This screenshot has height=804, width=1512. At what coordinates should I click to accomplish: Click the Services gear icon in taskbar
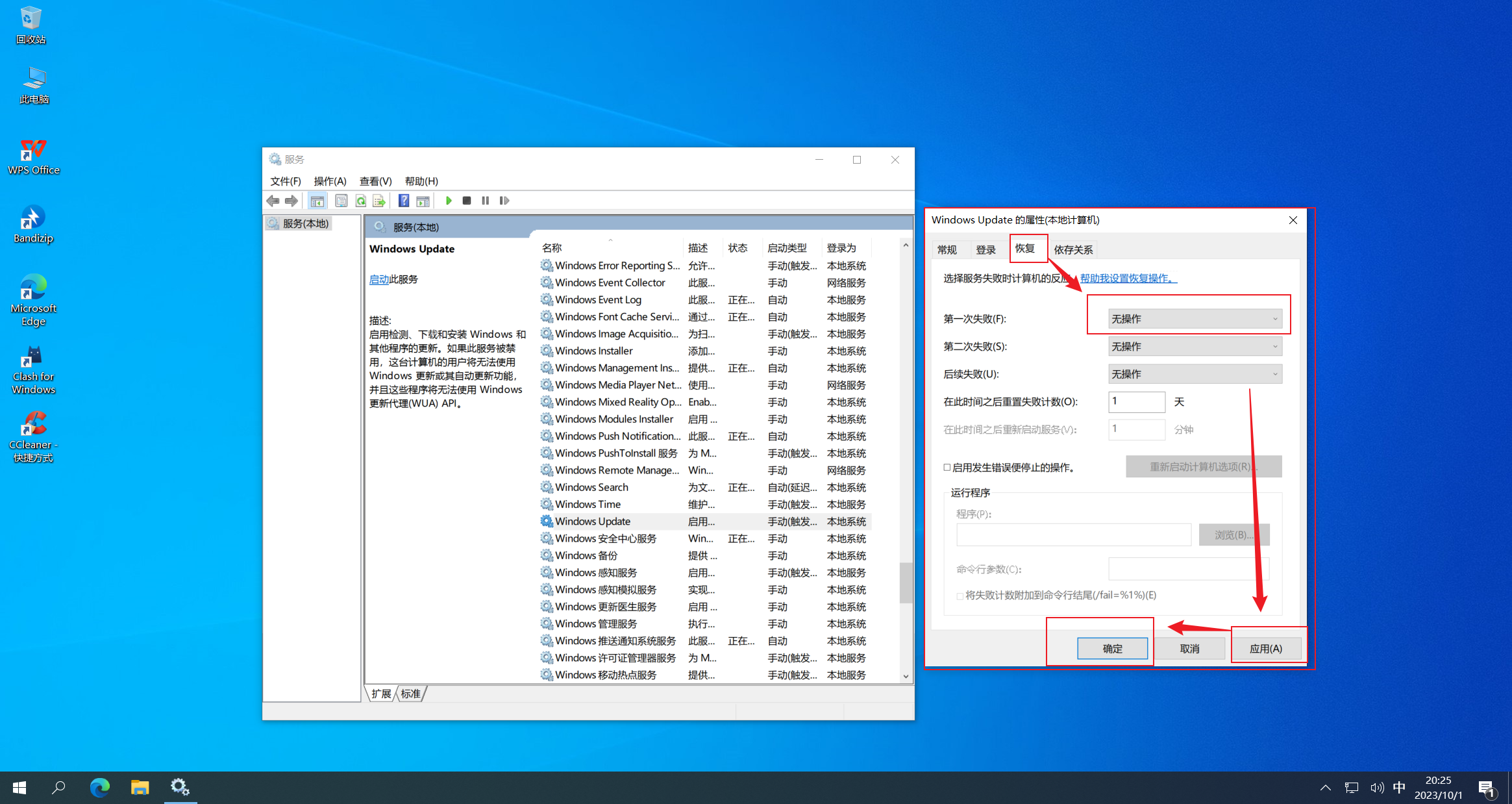(x=180, y=788)
